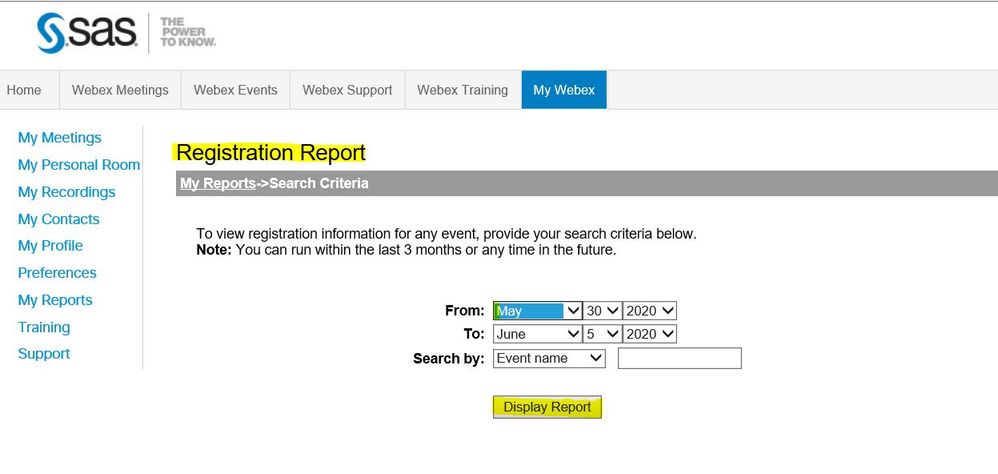Open the My Profile link
Viewport: 998px width, 474px height.
click(x=50, y=246)
